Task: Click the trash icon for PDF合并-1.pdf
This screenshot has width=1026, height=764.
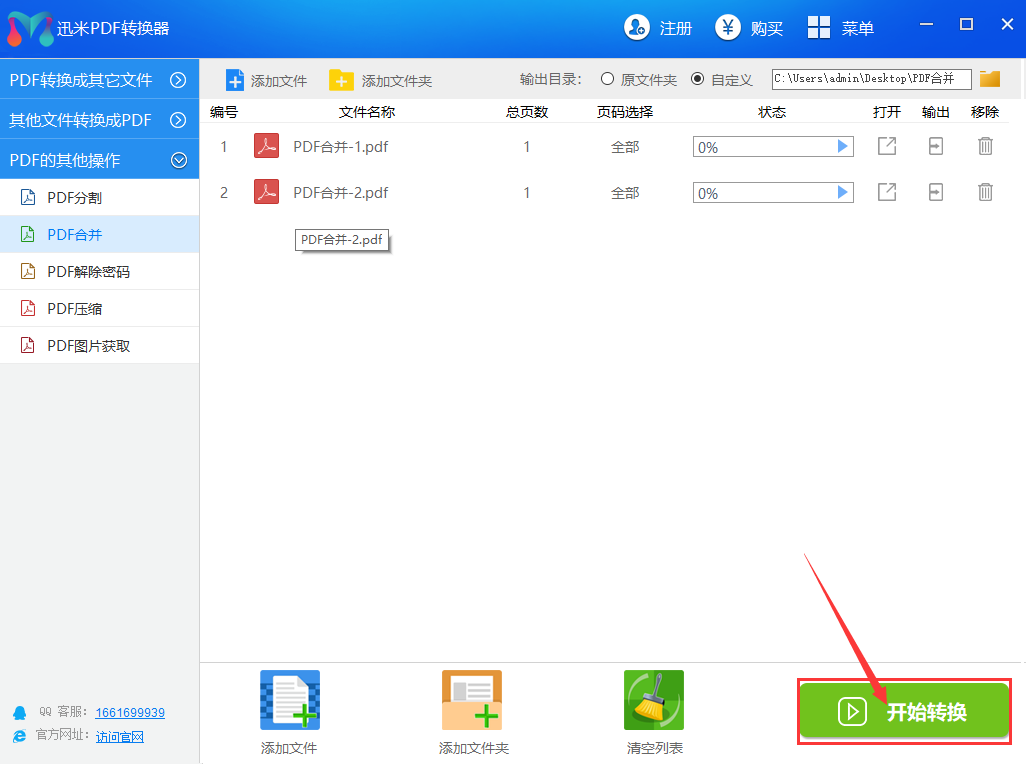Action: pyautogui.click(x=985, y=147)
